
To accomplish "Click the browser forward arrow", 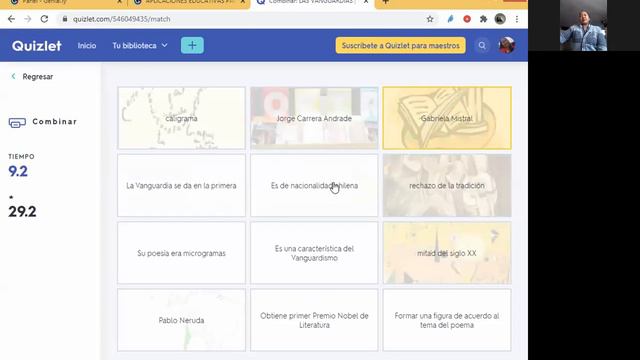I will [x=27, y=19].
